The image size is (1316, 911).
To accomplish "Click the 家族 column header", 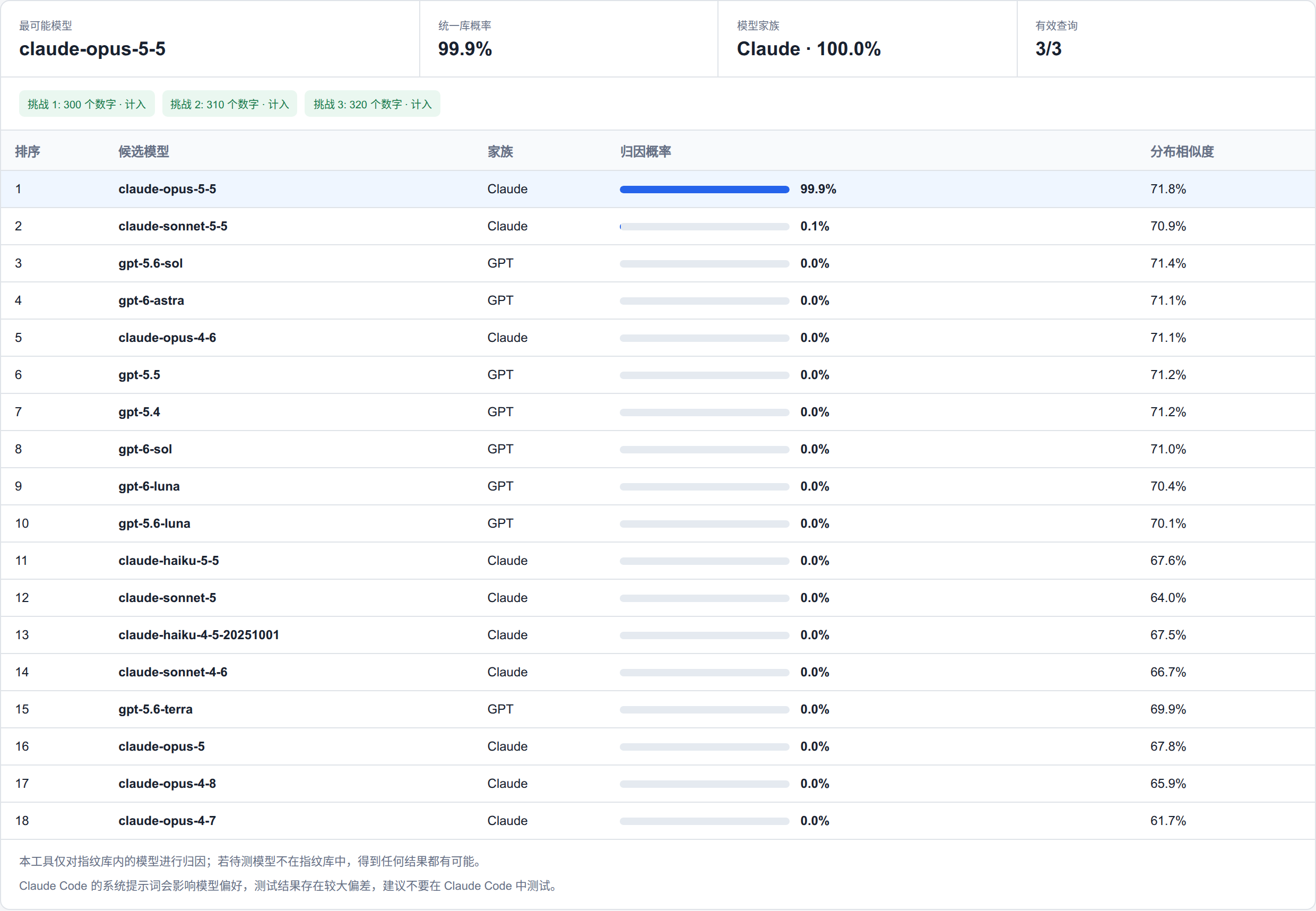I will (500, 151).
